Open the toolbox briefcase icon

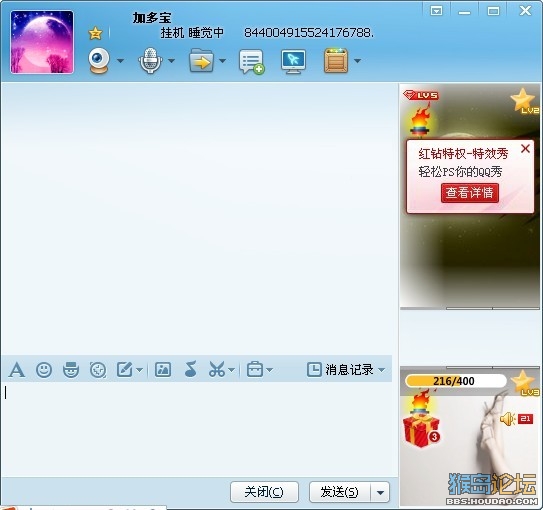(255, 369)
